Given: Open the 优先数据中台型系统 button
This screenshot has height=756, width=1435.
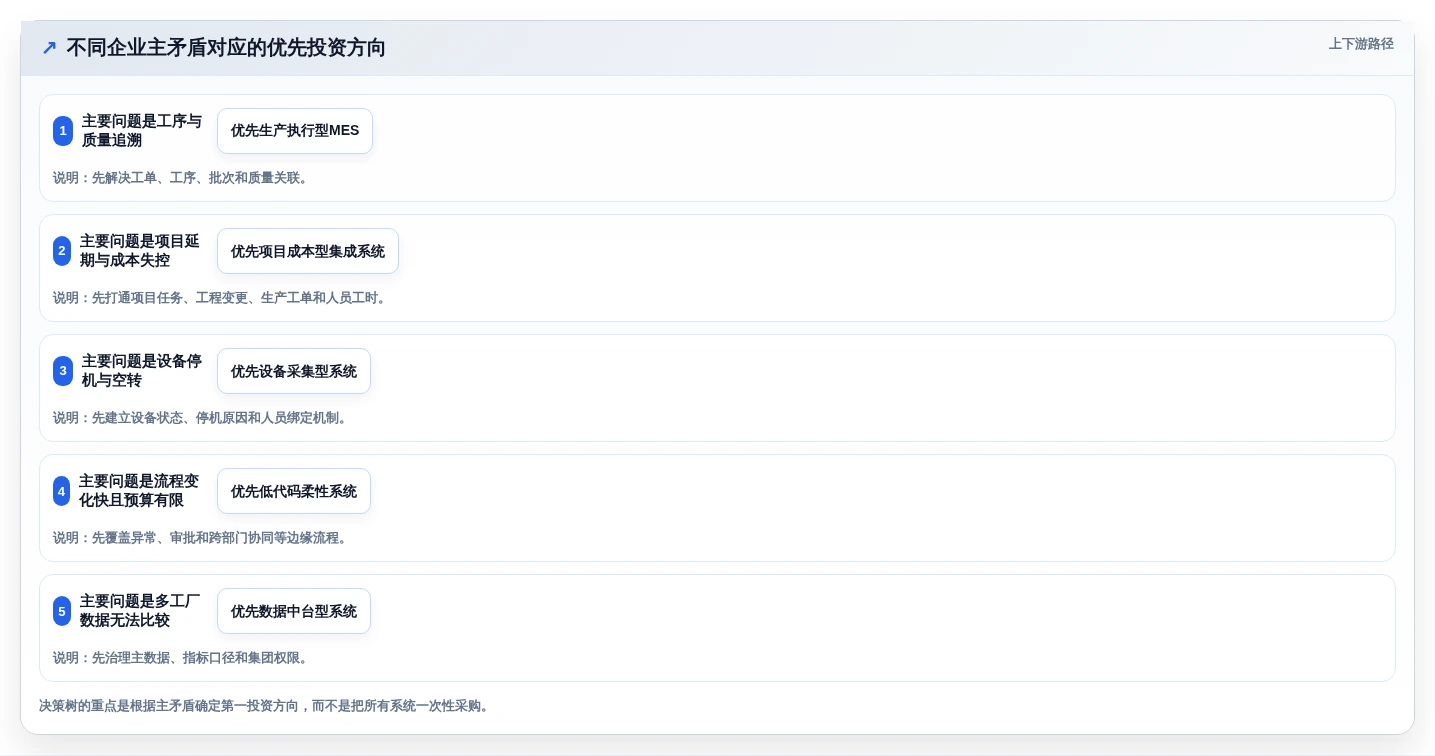Looking at the screenshot, I should tap(294, 611).
